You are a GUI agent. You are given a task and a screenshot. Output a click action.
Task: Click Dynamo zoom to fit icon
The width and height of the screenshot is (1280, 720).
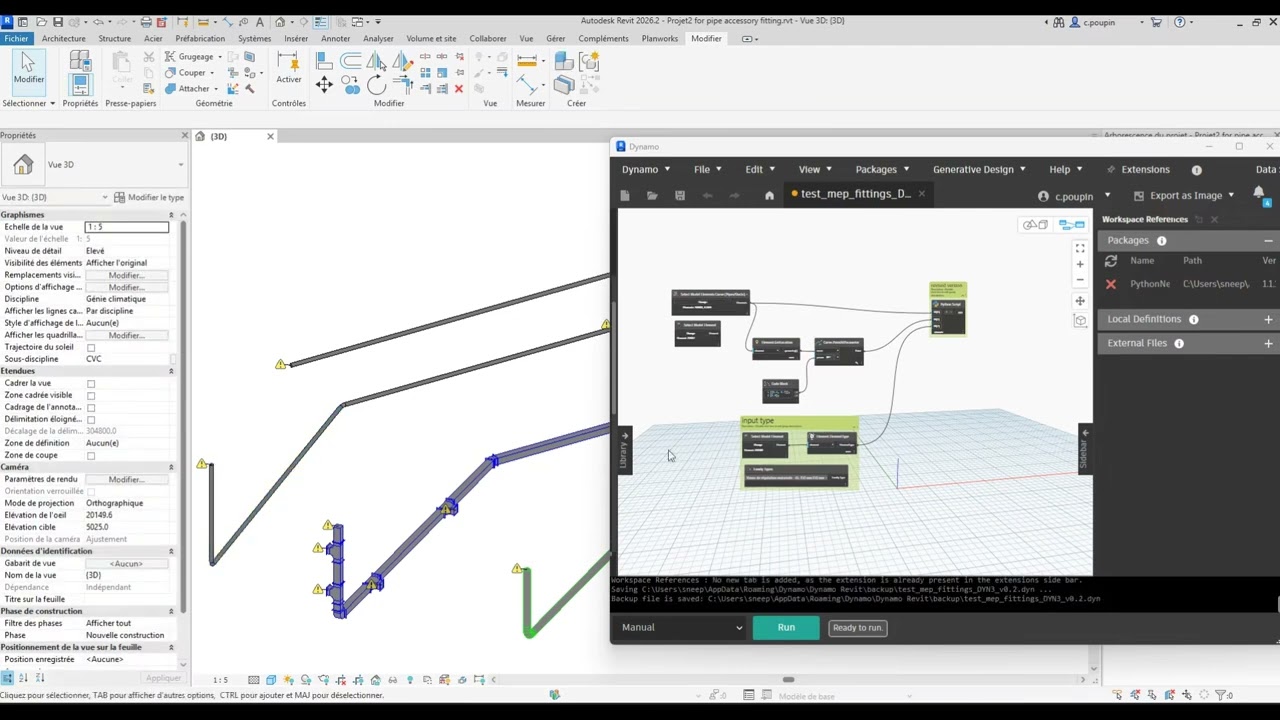click(x=1080, y=247)
